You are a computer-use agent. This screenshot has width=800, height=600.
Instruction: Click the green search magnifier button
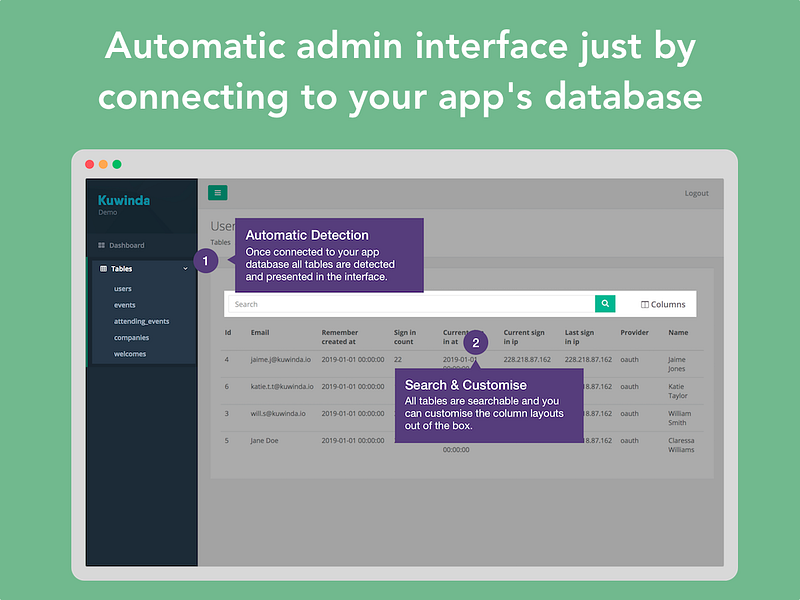pos(605,304)
